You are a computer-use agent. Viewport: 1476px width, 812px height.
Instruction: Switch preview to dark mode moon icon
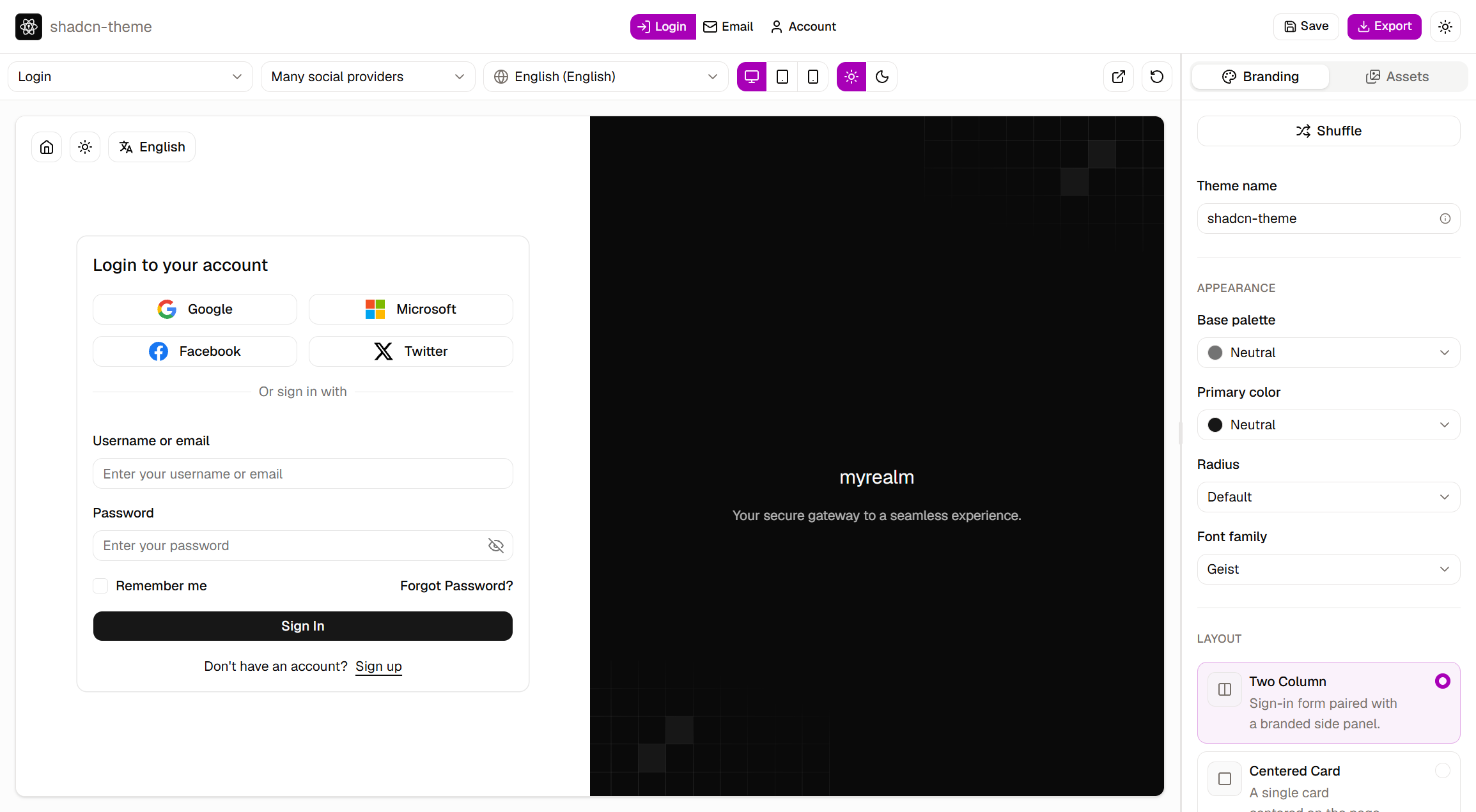tap(882, 77)
